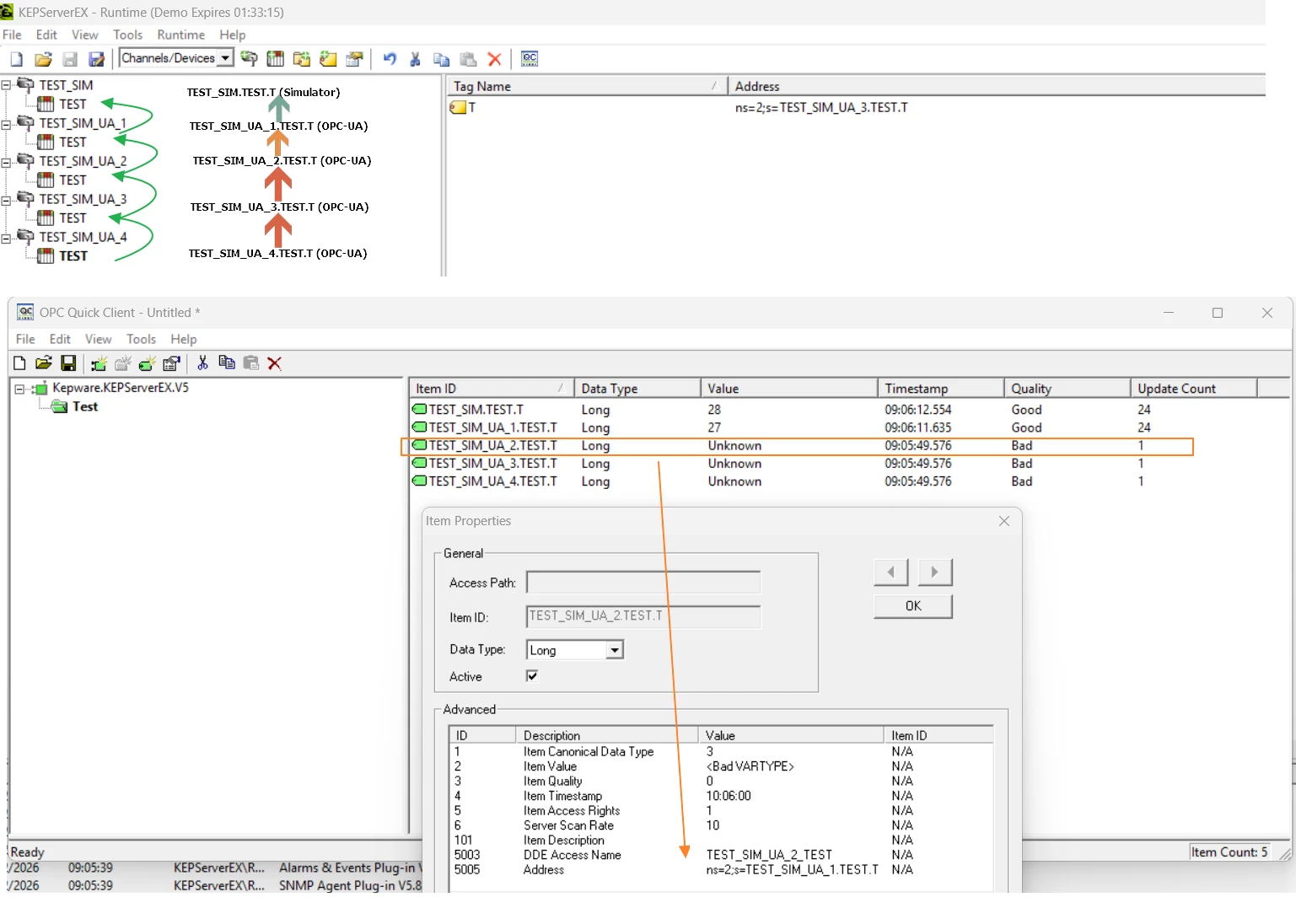Click Copy icon in KEPServerEX toolbar

[x=441, y=58]
